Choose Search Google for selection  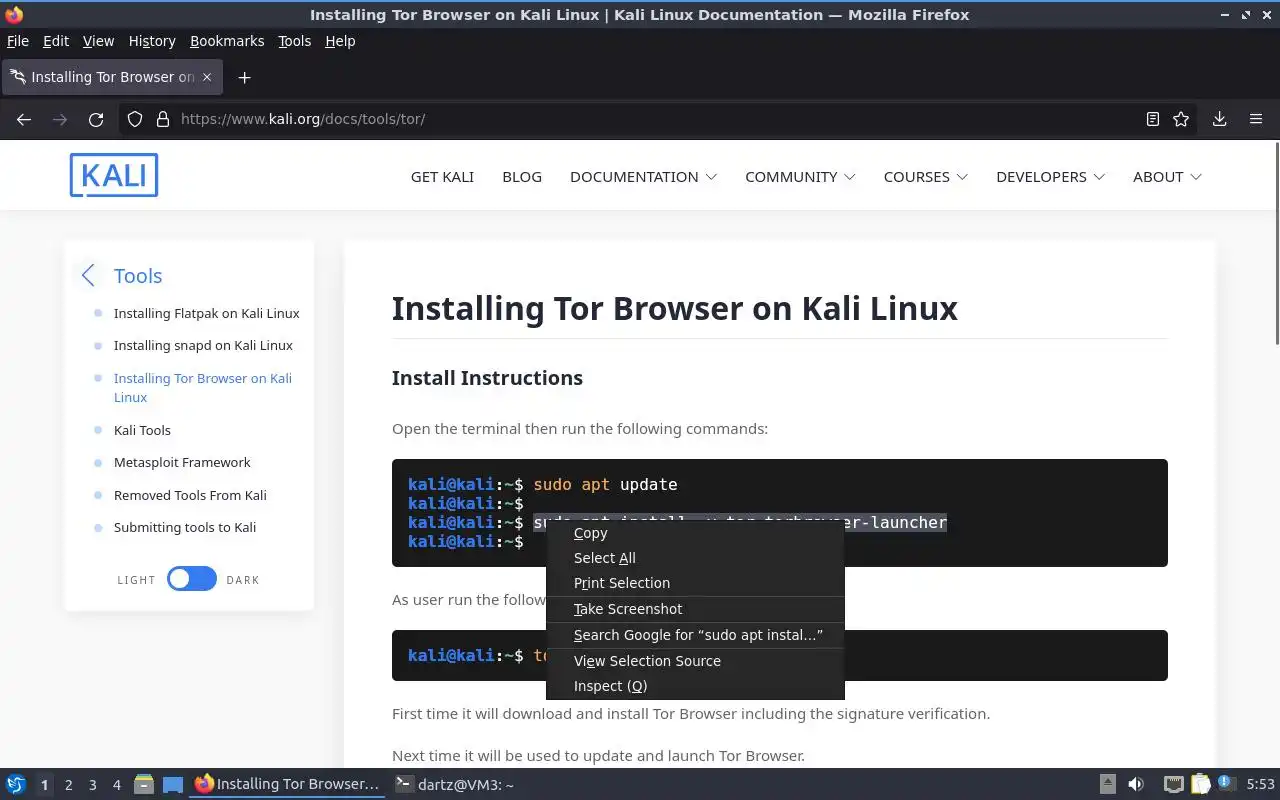695,635
